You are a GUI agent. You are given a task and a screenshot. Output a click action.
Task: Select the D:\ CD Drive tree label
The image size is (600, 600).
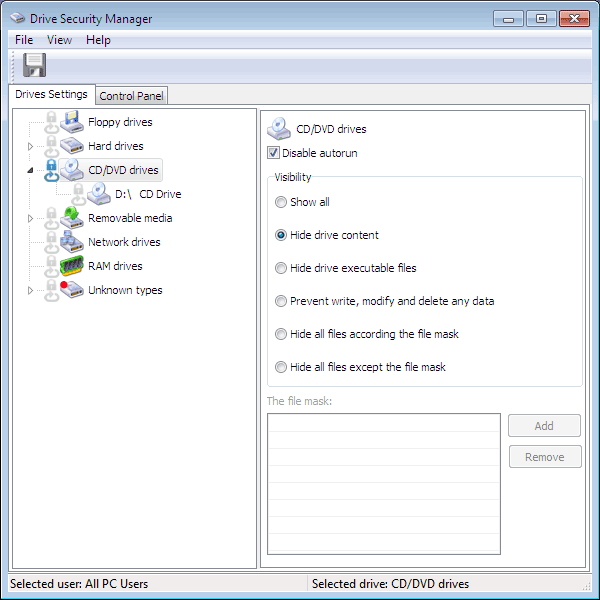(x=148, y=194)
